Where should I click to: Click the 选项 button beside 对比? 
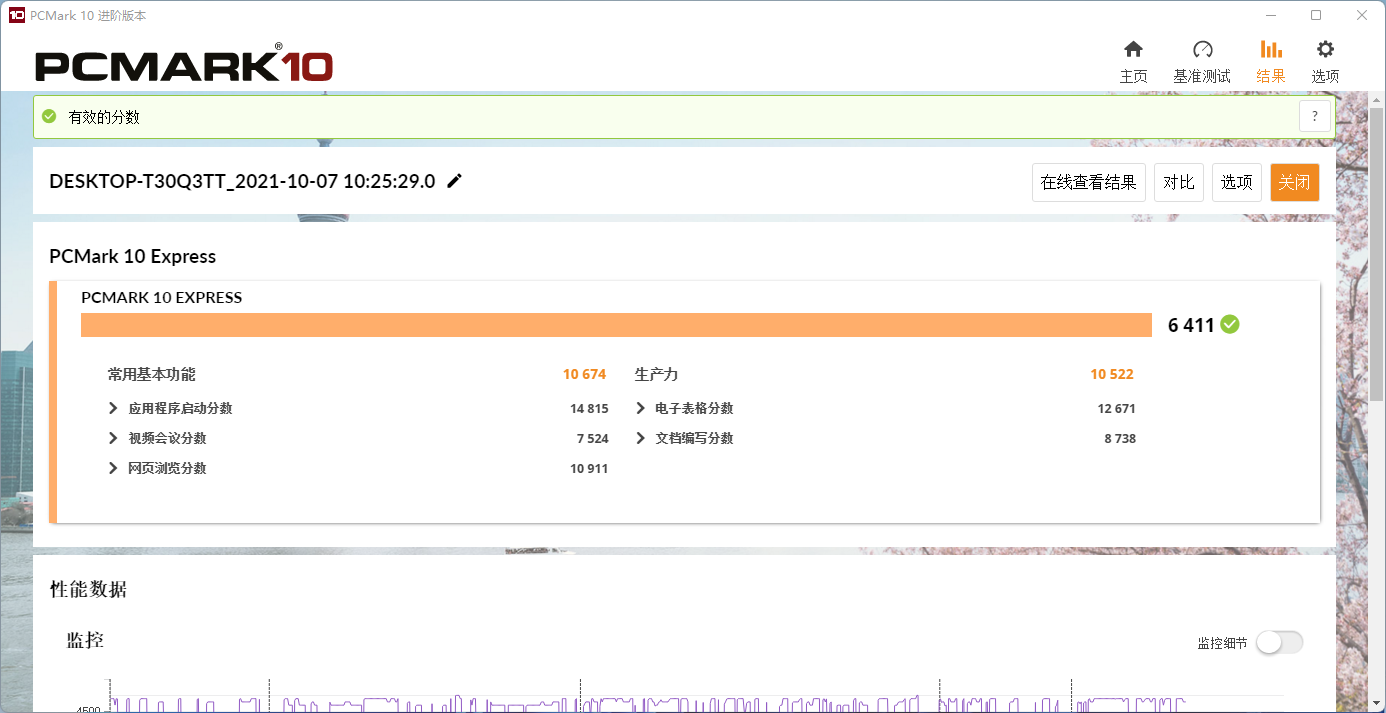(1237, 182)
